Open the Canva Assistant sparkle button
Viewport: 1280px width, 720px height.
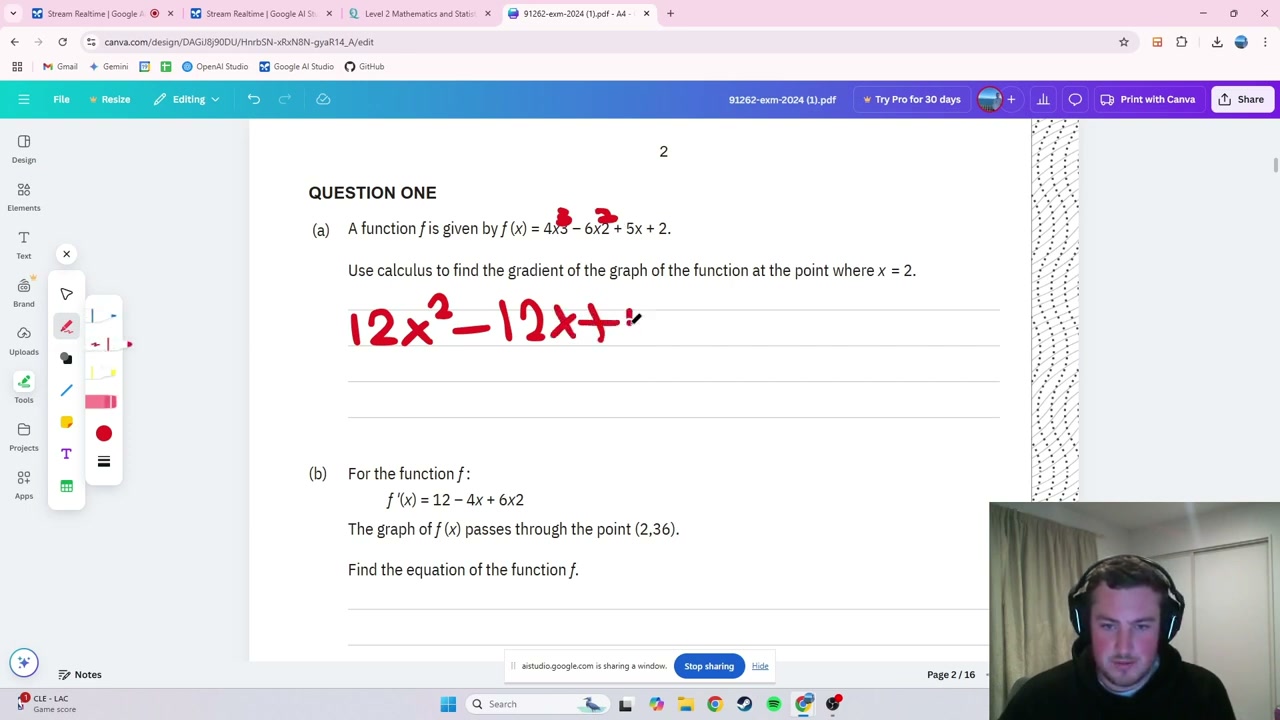[x=24, y=662]
